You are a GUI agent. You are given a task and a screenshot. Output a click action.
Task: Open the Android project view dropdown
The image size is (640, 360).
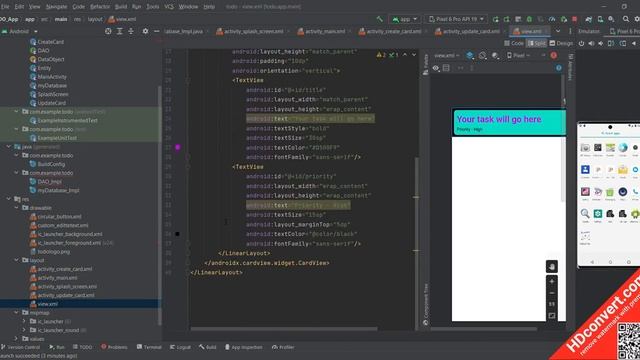[20, 31]
